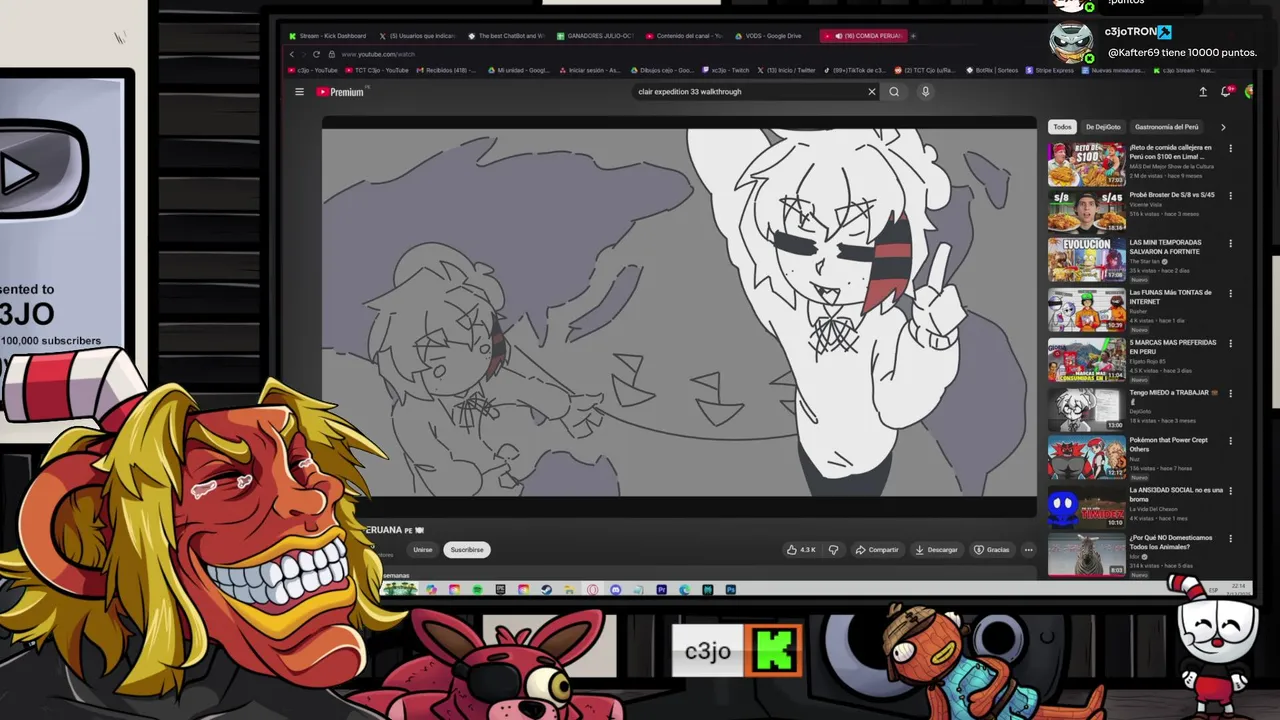
Task: Open the Probé Broster De S/8 video thumbnail
Action: (x=1086, y=212)
